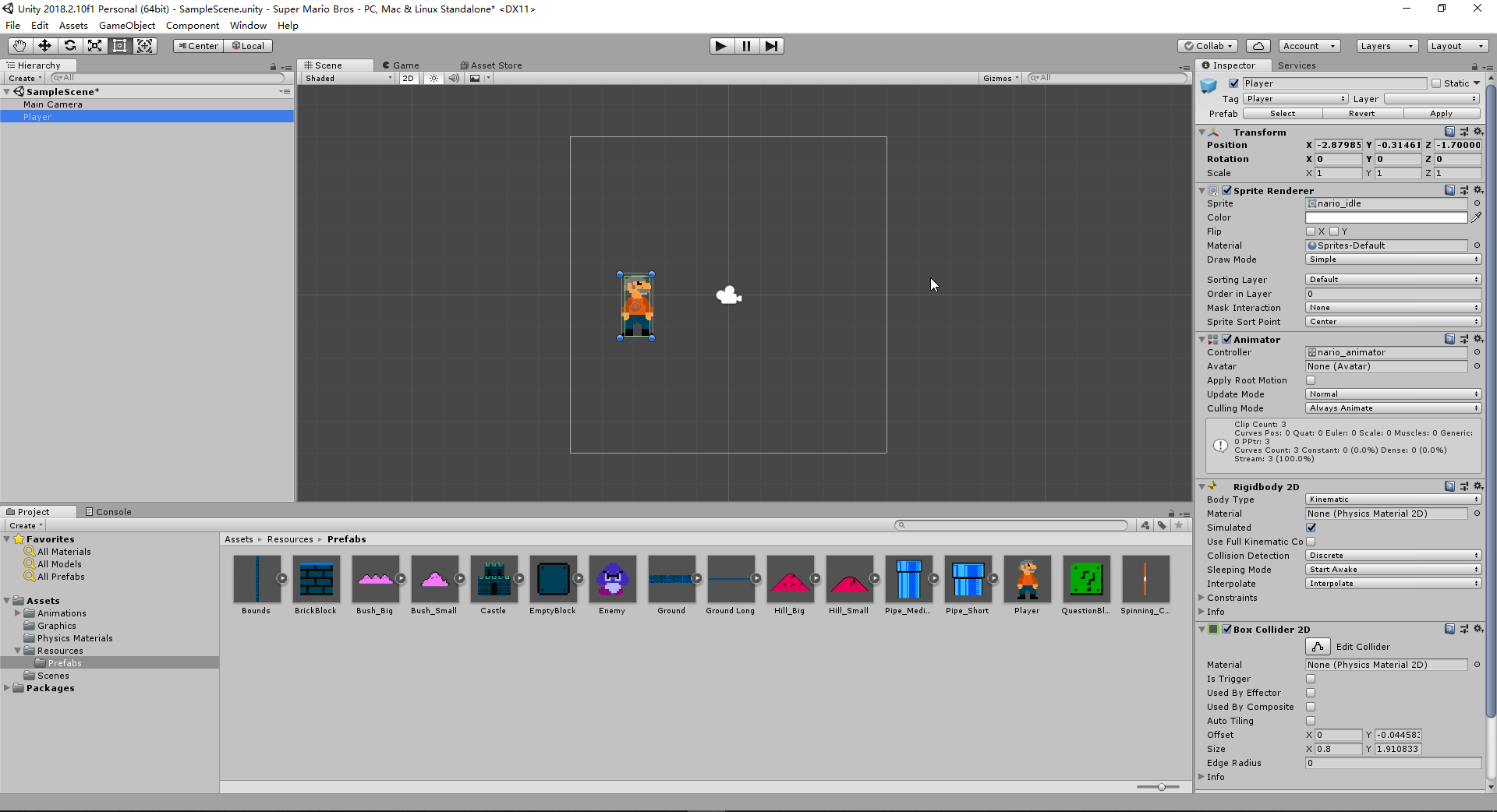Select the Enemy prefab
Viewport: 1497px width, 812px height.
click(612, 579)
